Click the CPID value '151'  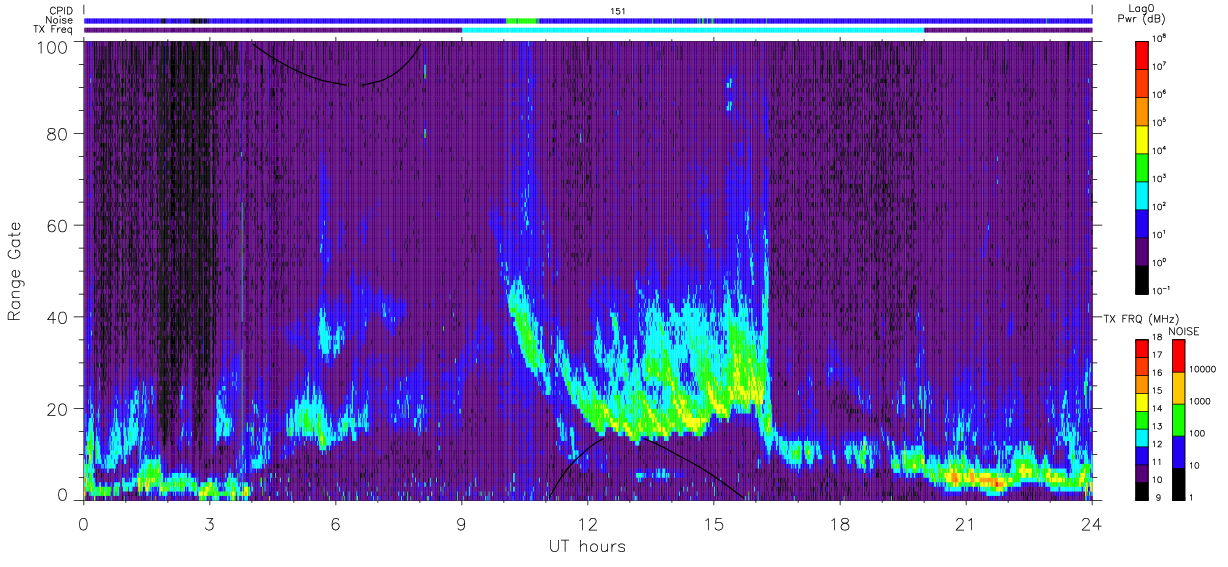pyautogui.click(x=618, y=10)
